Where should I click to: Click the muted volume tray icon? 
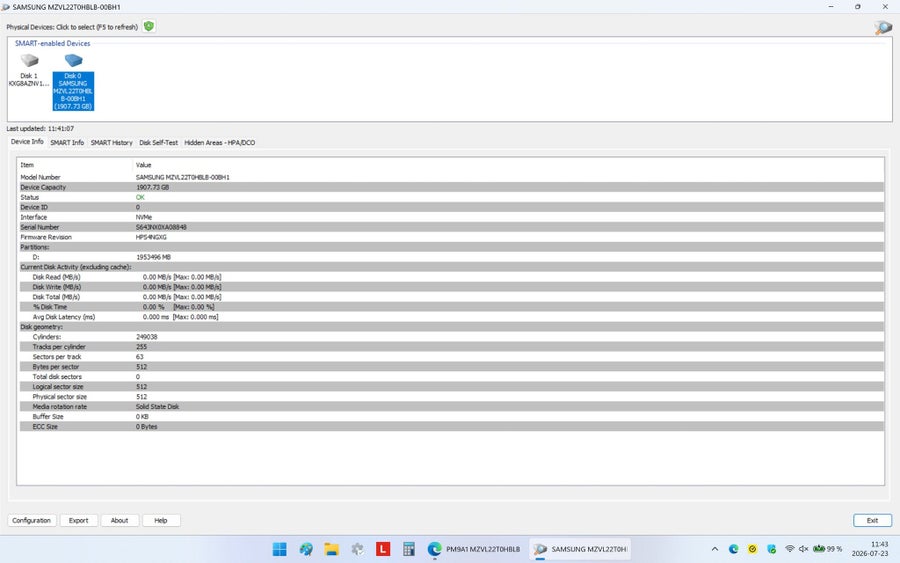click(804, 549)
